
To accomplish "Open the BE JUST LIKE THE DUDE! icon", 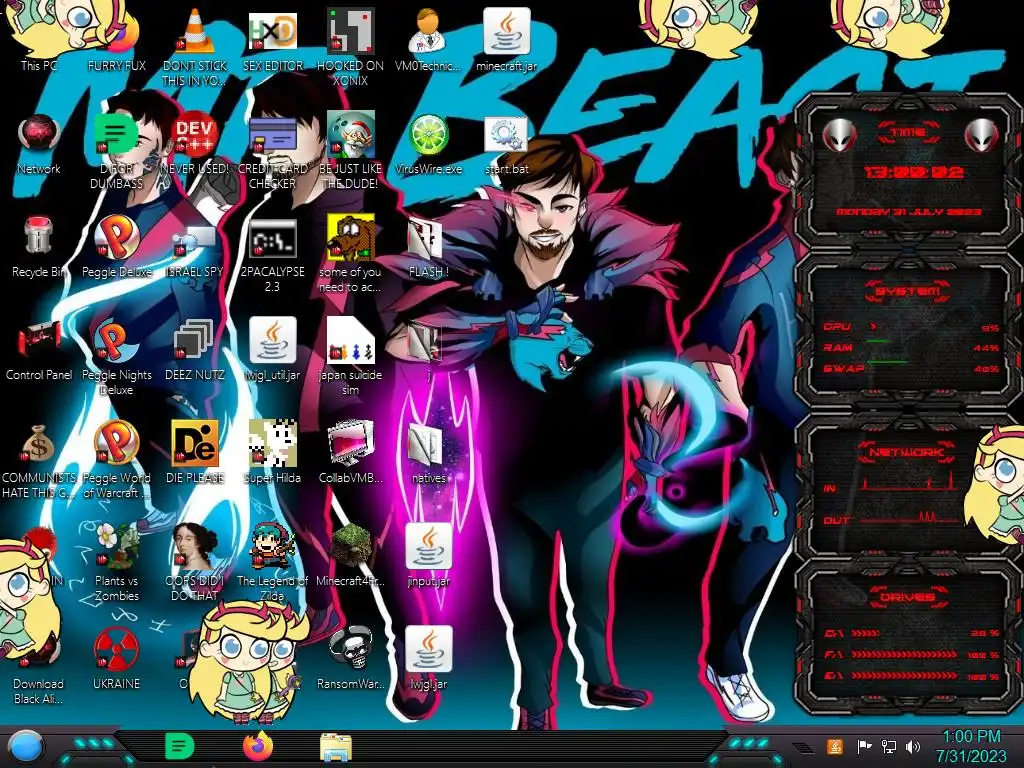I will [350, 150].
